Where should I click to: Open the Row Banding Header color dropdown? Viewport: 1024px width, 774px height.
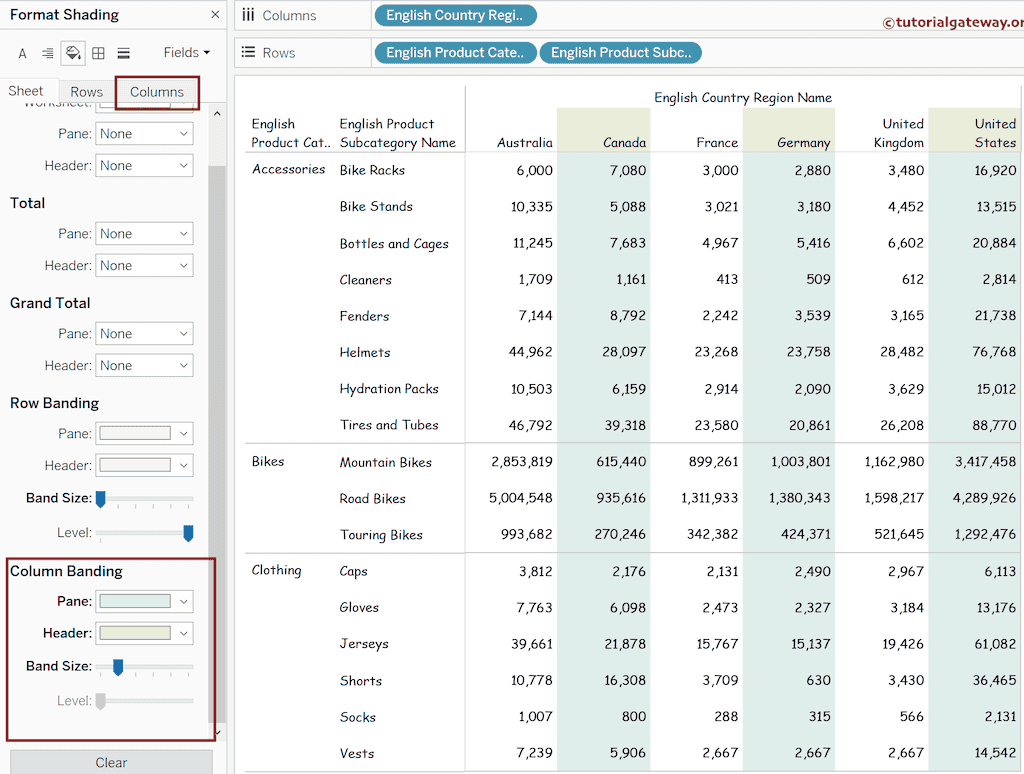point(144,465)
